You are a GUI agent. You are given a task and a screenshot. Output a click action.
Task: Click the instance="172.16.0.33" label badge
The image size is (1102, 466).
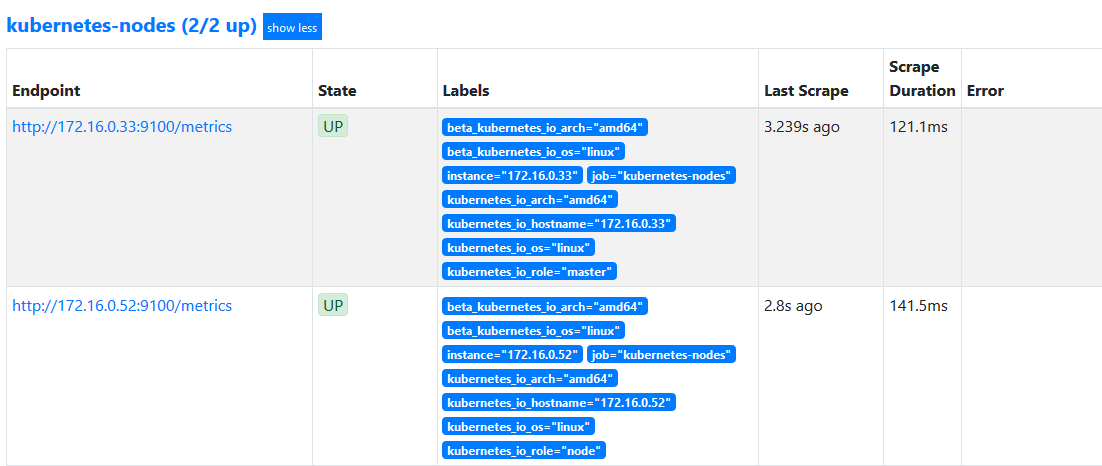click(x=512, y=175)
